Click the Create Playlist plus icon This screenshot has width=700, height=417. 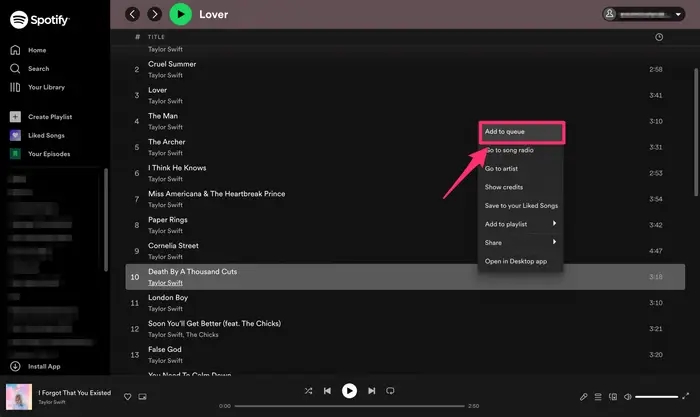[15, 117]
